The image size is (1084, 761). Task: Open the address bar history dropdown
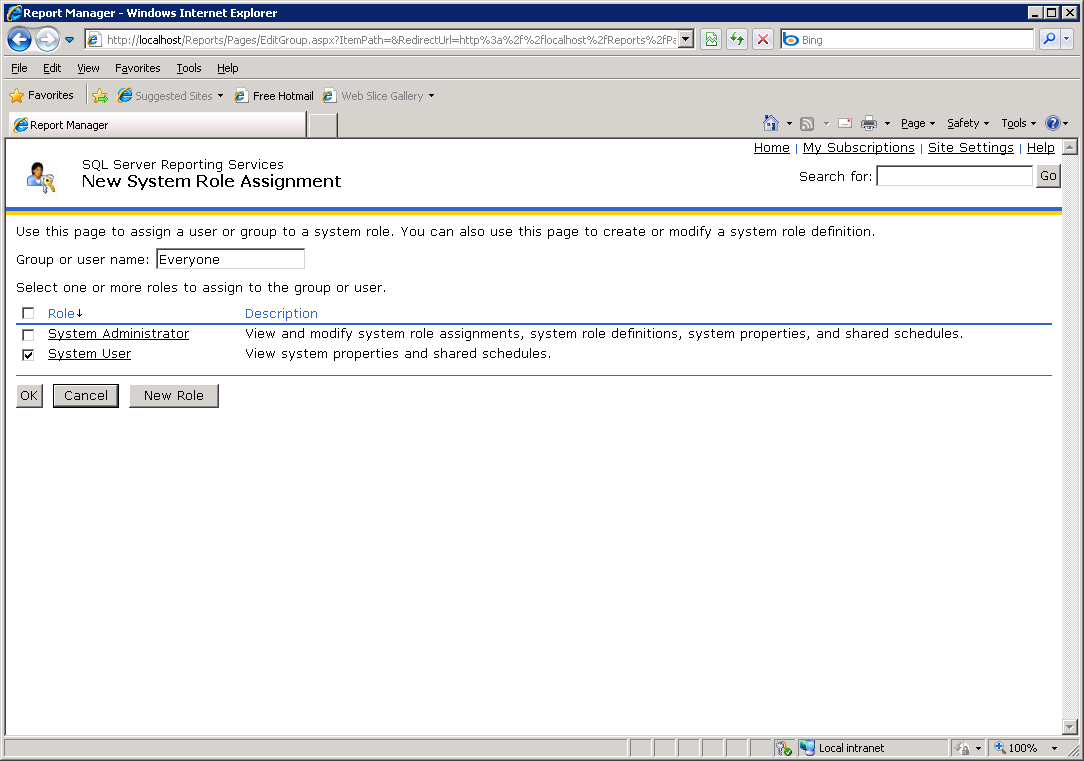(685, 39)
